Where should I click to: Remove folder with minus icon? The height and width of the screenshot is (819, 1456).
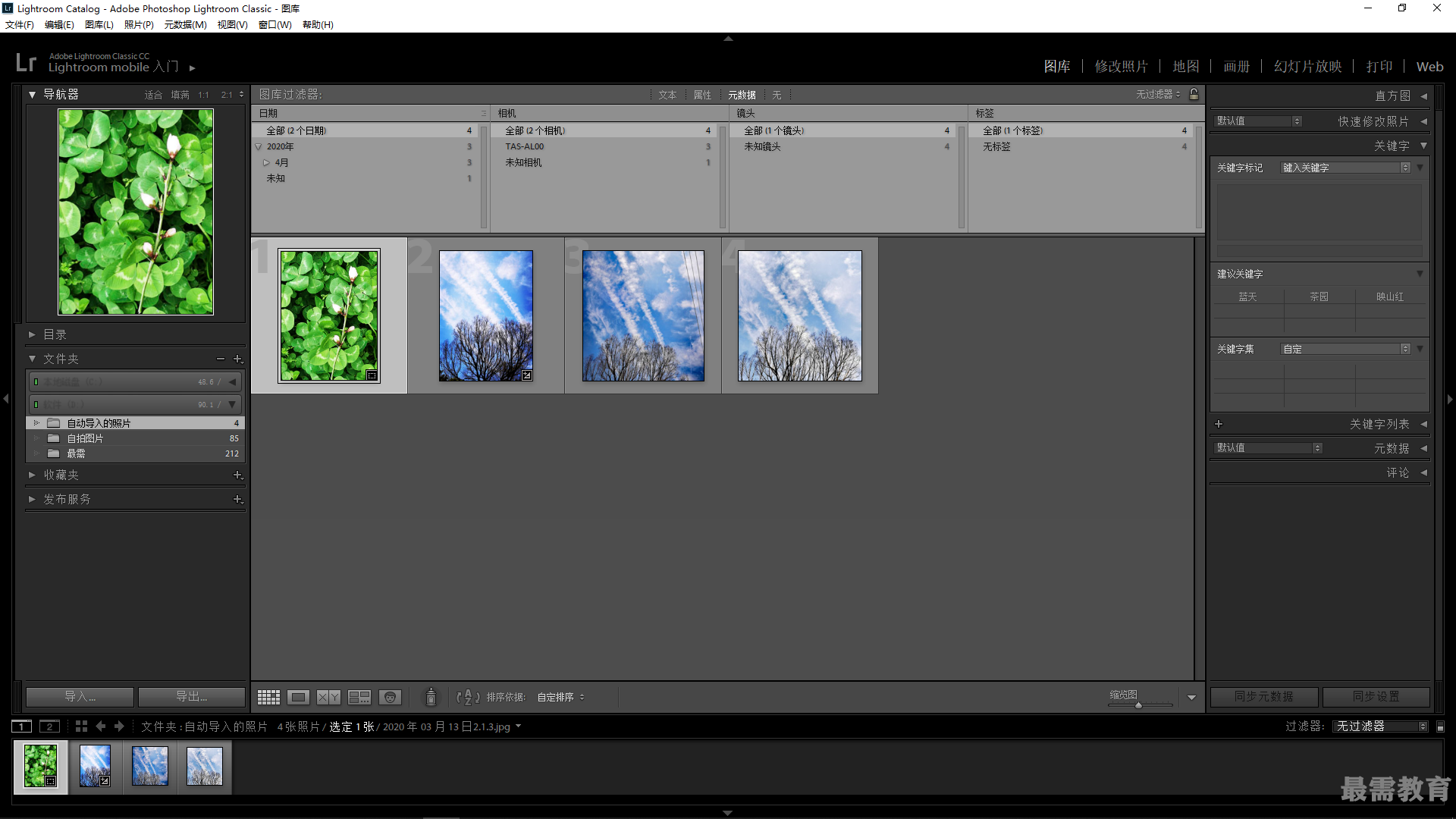click(221, 359)
